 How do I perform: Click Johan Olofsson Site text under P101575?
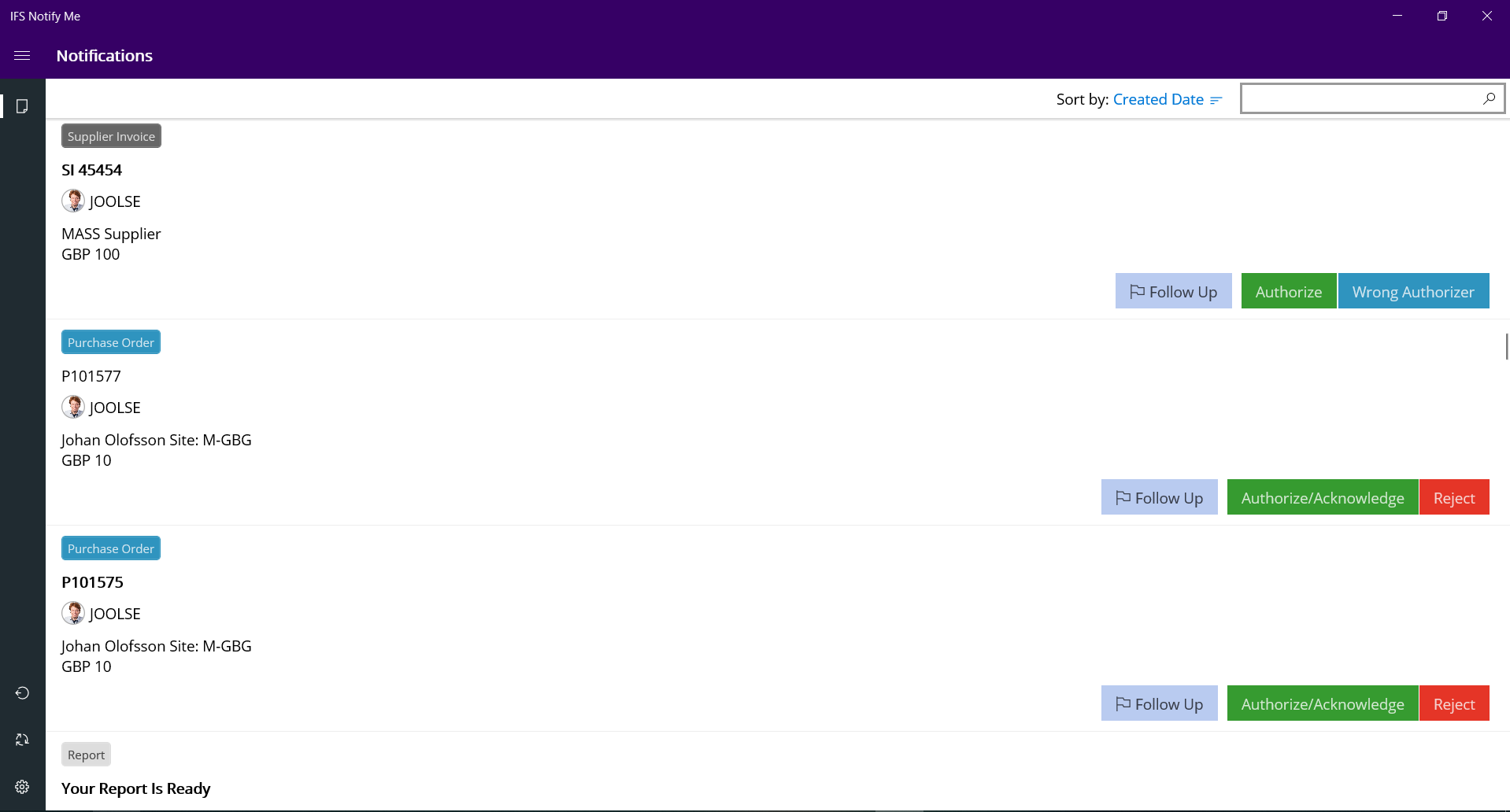coord(157,646)
